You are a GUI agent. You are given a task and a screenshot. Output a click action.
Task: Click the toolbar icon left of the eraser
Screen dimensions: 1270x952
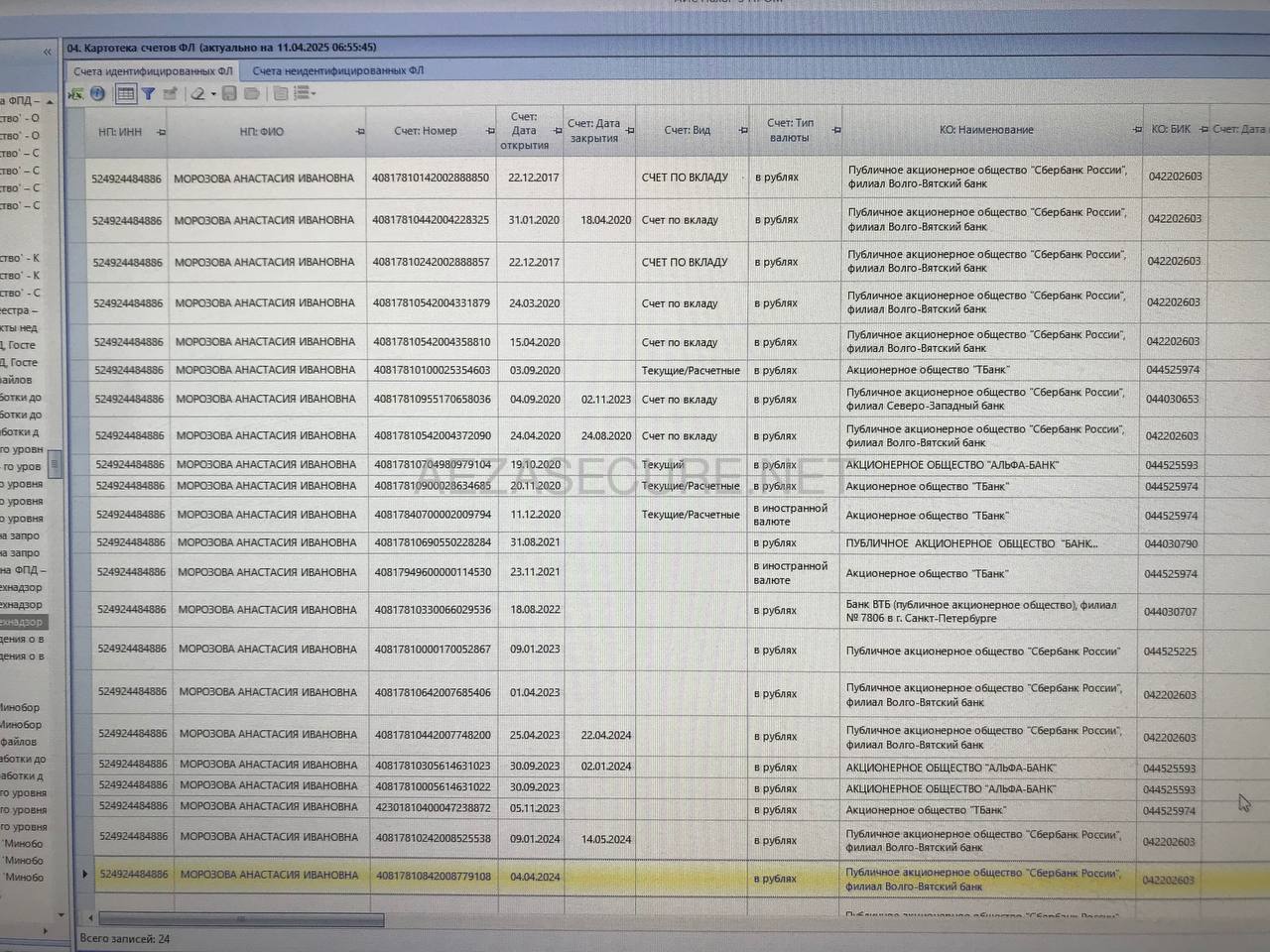coord(170,94)
